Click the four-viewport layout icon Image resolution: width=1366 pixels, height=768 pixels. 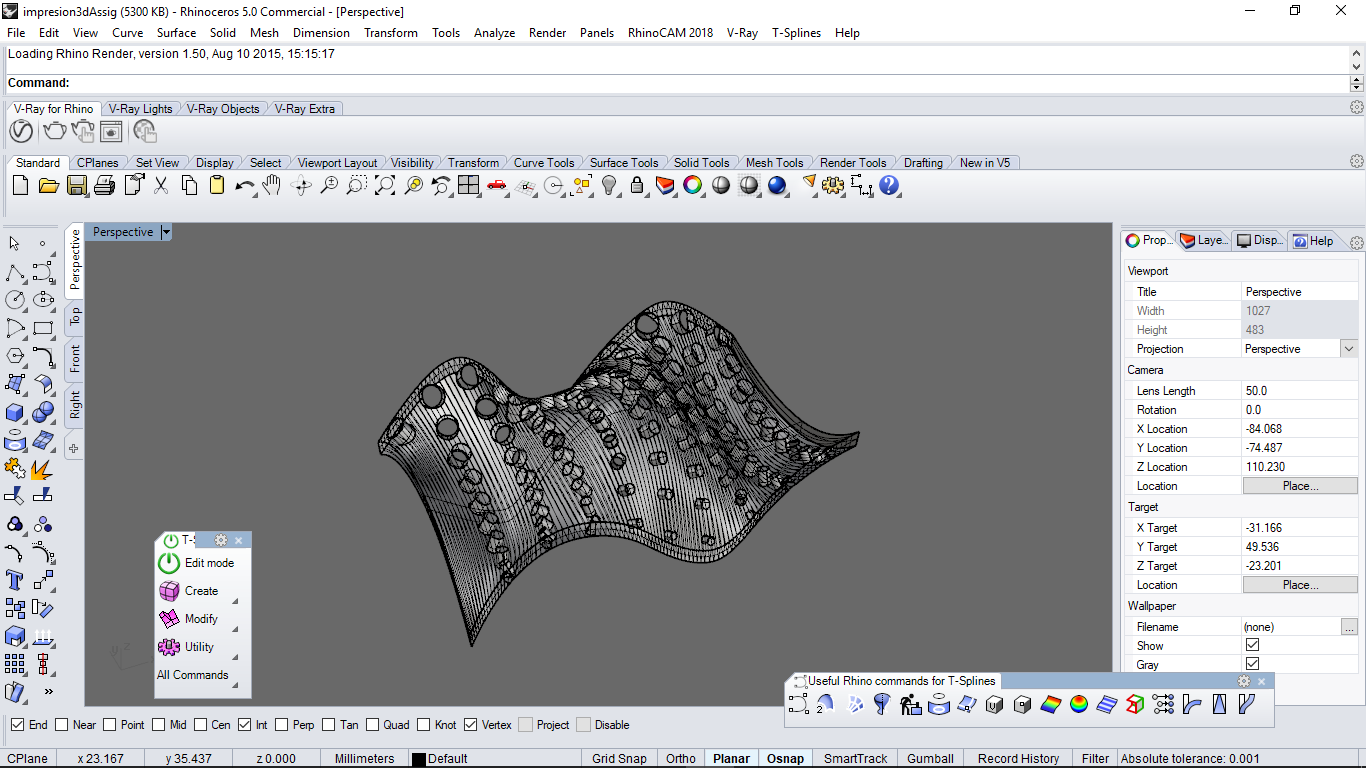click(469, 185)
